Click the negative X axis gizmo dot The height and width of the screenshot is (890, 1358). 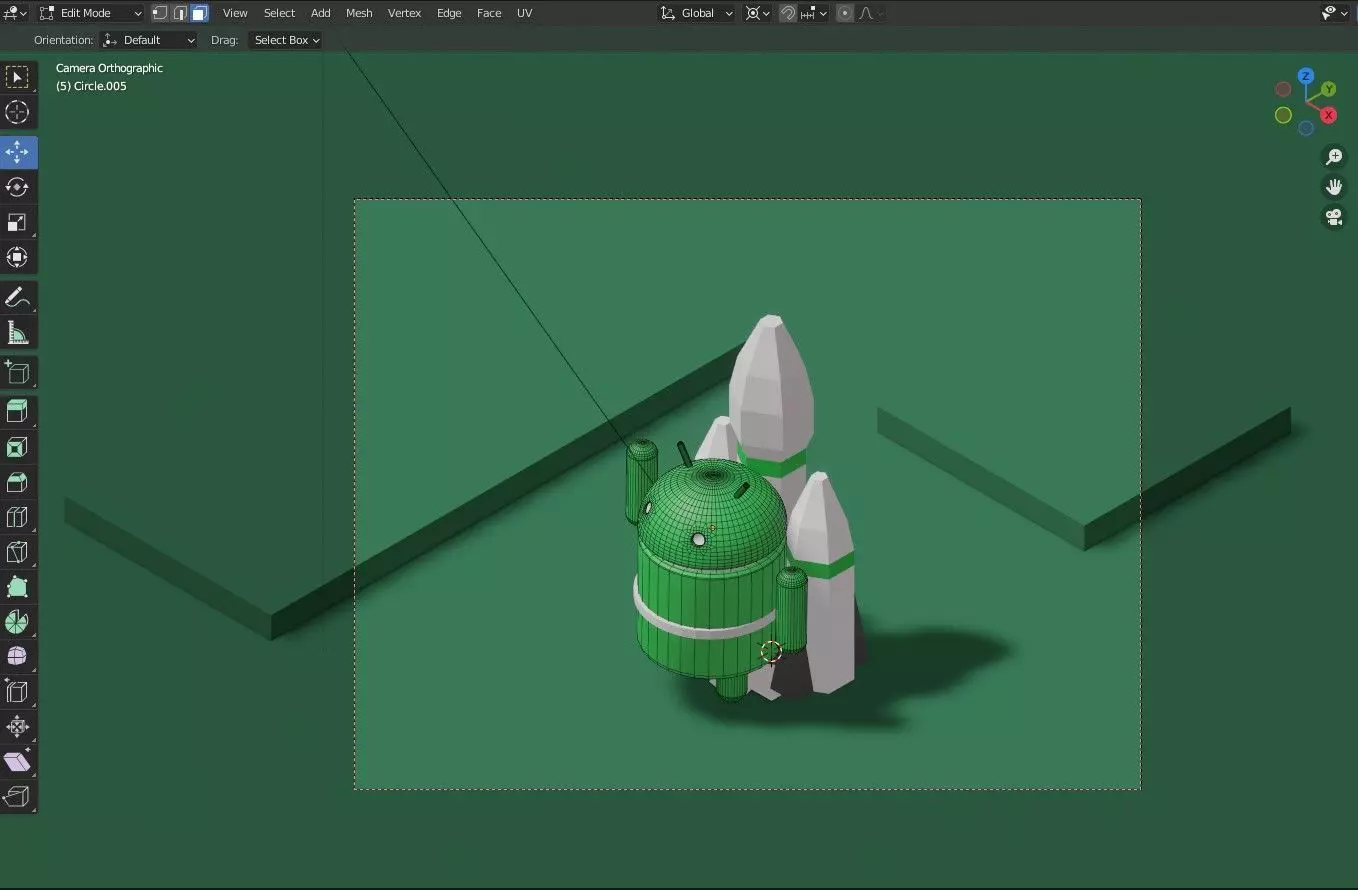(x=1283, y=89)
